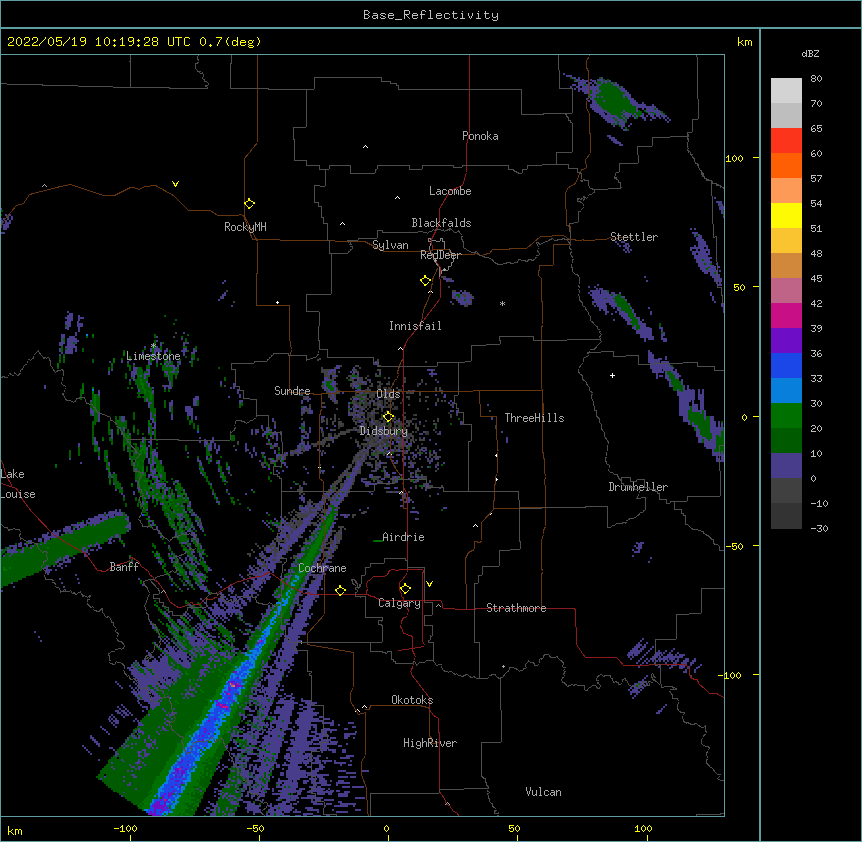This screenshot has width=862, height=842.
Task: Click the Banff map label
Action: pos(124,567)
